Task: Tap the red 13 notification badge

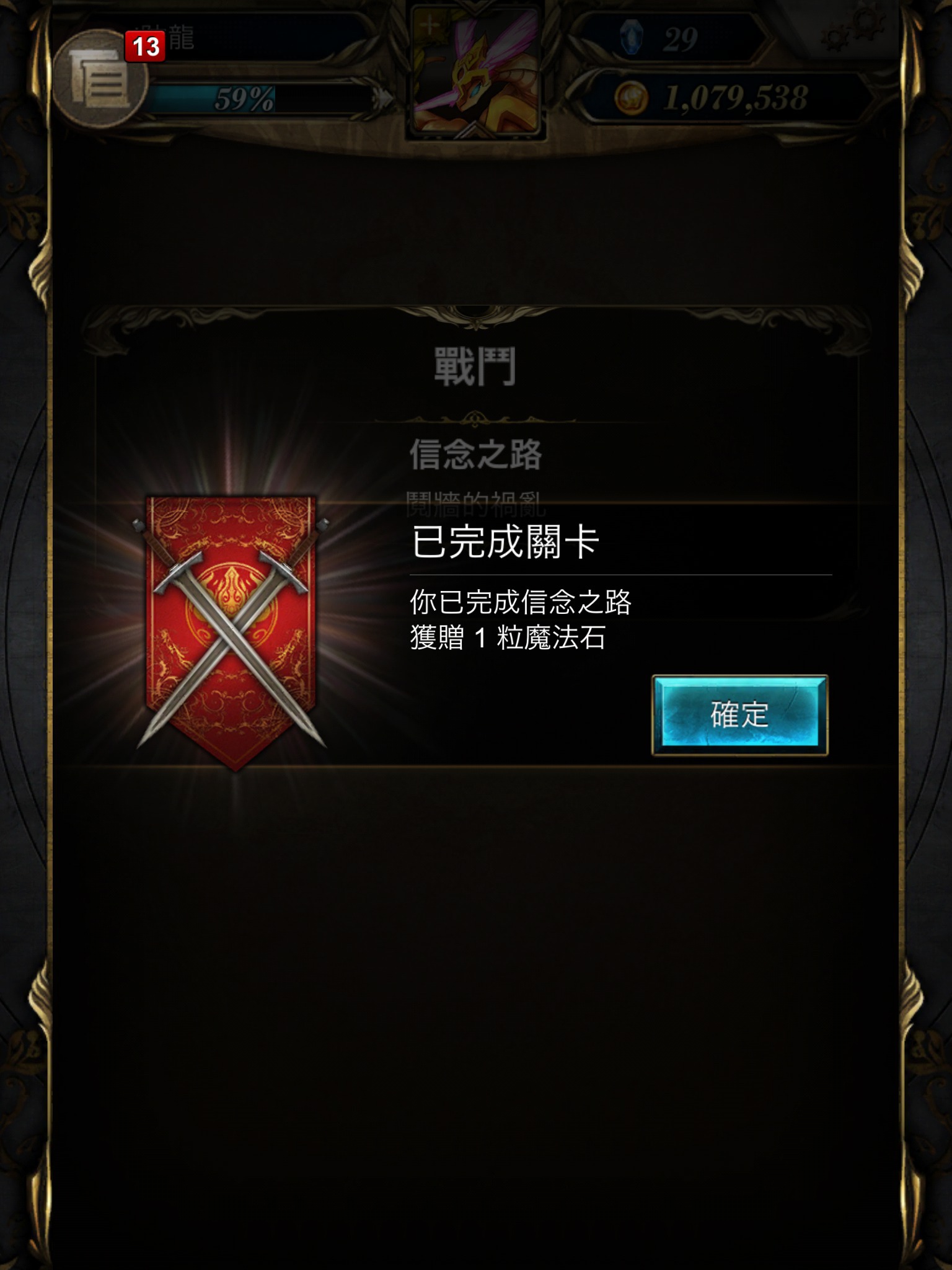Action: point(145,47)
